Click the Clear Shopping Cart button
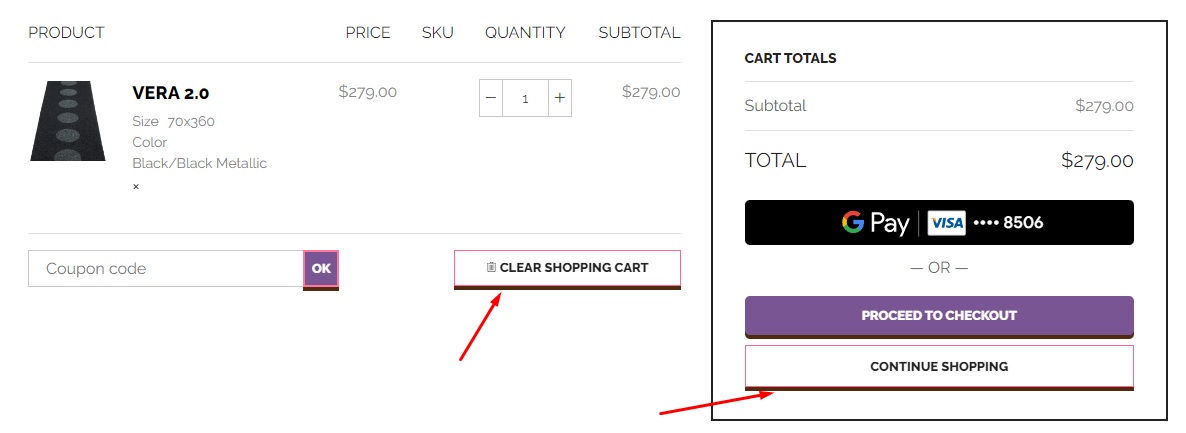 [x=567, y=268]
